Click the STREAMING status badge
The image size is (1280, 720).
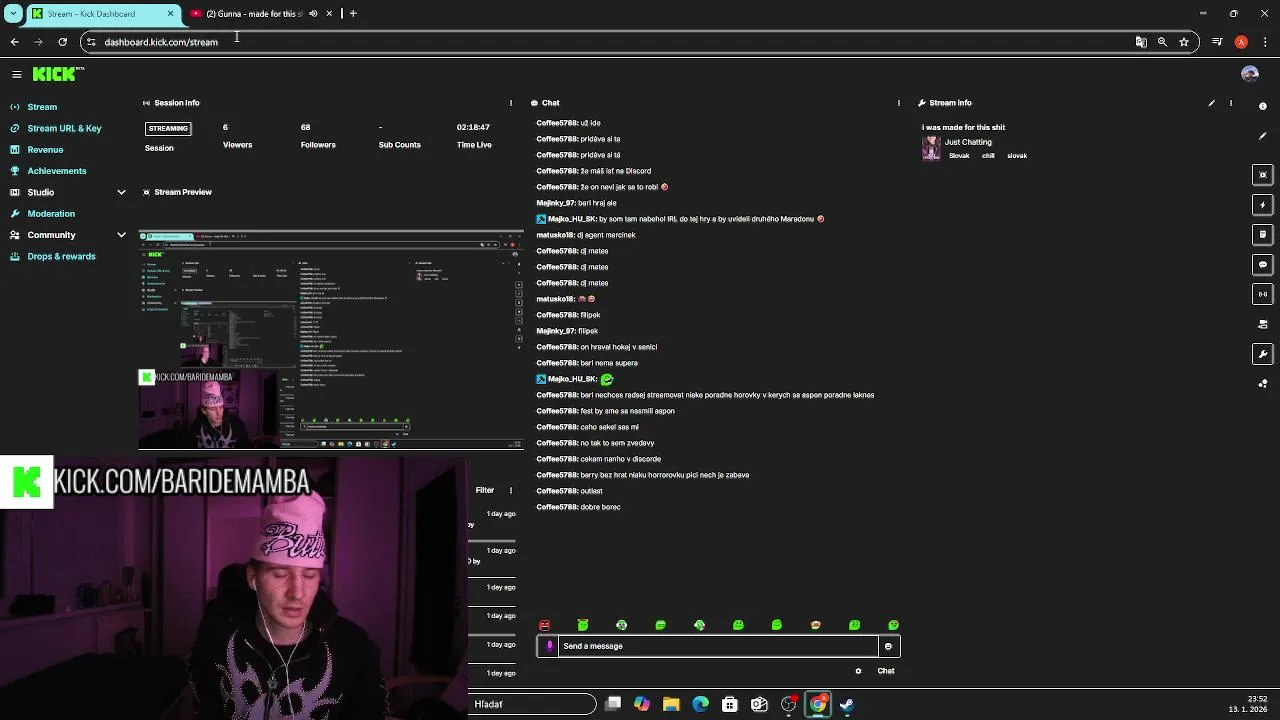(x=168, y=128)
